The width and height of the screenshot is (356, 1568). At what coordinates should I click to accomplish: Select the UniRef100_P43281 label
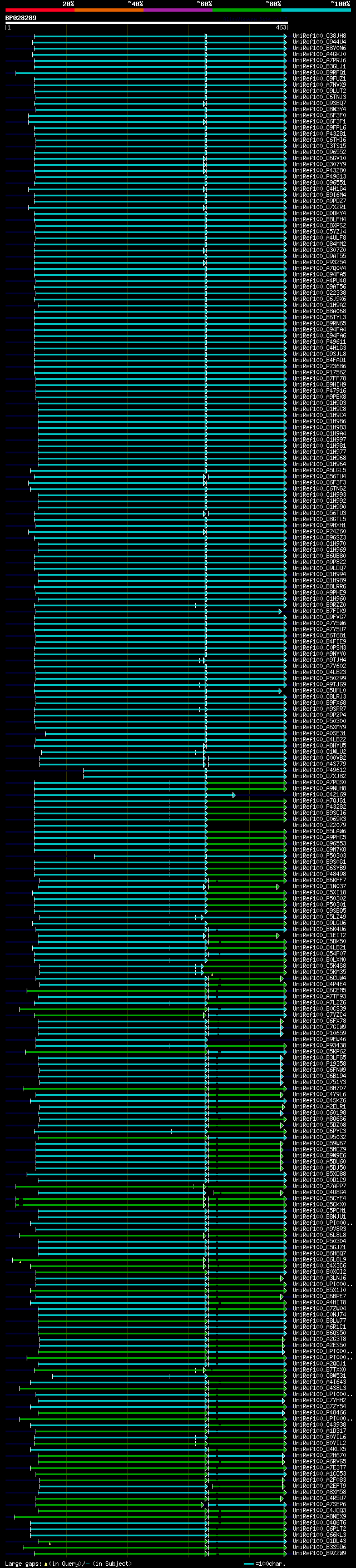(x=319, y=134)
